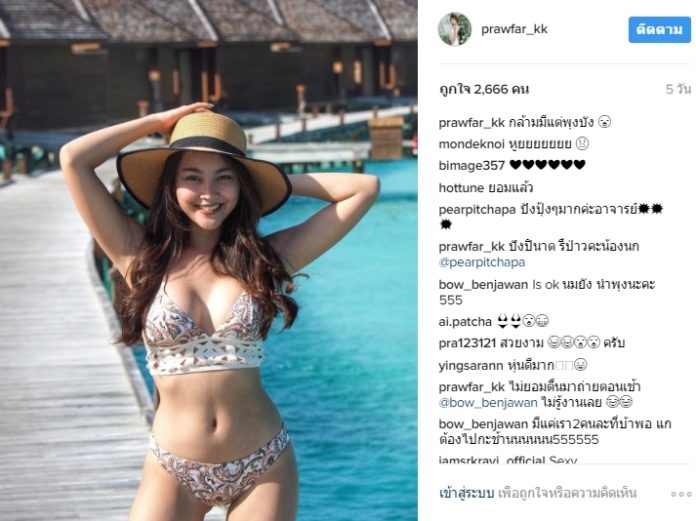Open prawfar_kk profile avatar picture
The height and width of the screenshot is (521, 696).
tap(455, 29)
